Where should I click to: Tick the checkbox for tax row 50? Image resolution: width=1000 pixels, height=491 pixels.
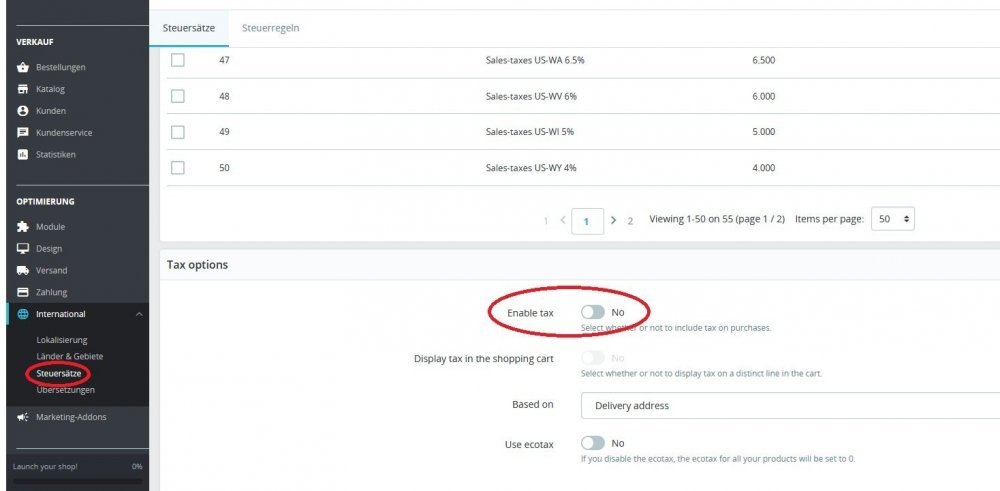tap(178, 168)
